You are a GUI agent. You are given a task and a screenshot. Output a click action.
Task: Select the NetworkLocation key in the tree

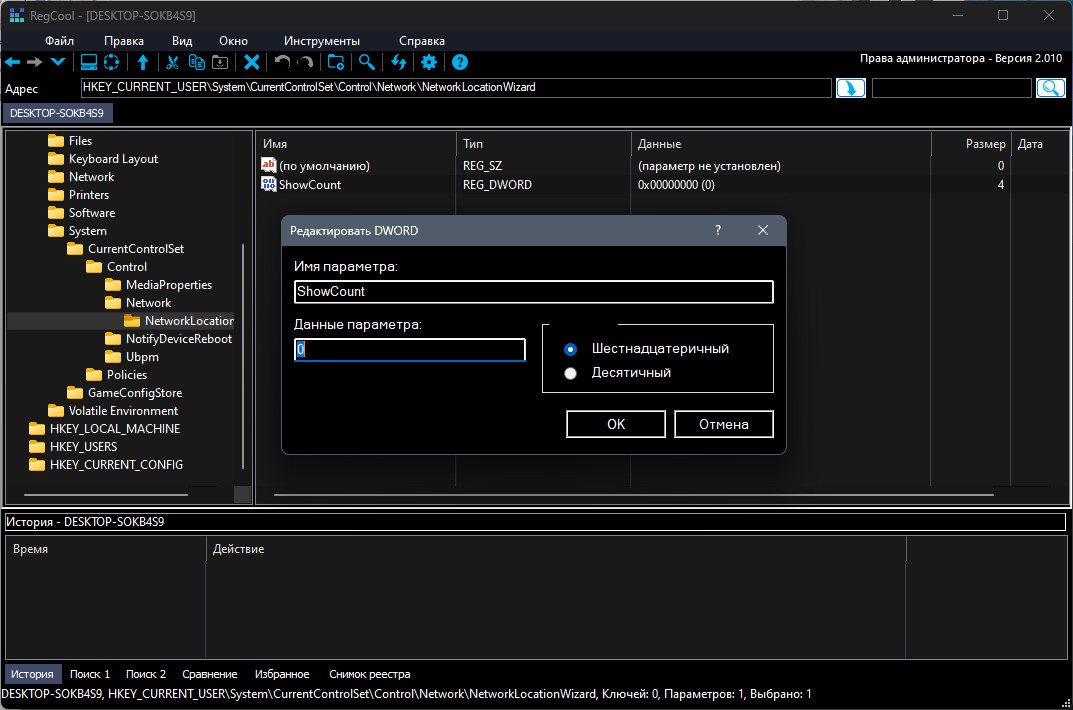(x=188, y=321)
